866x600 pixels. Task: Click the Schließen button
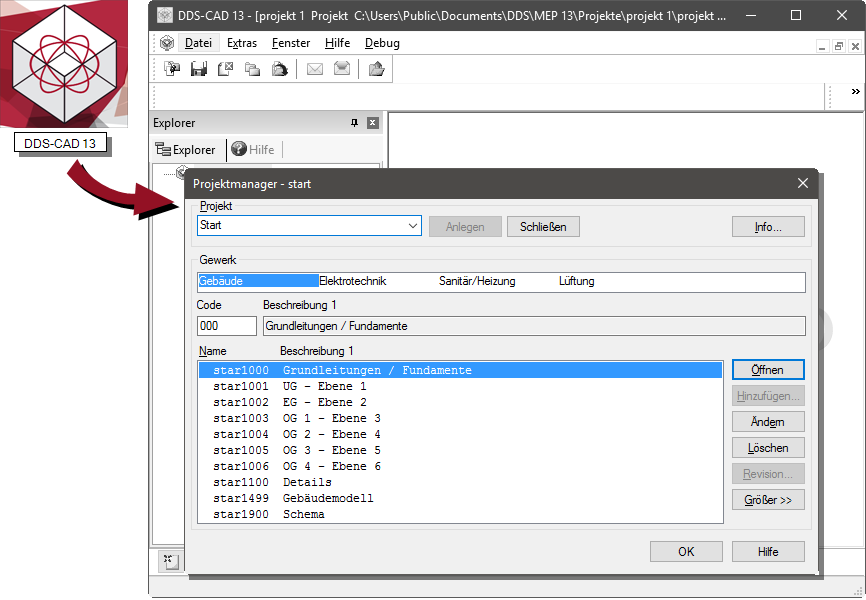[x=543, y=227]
